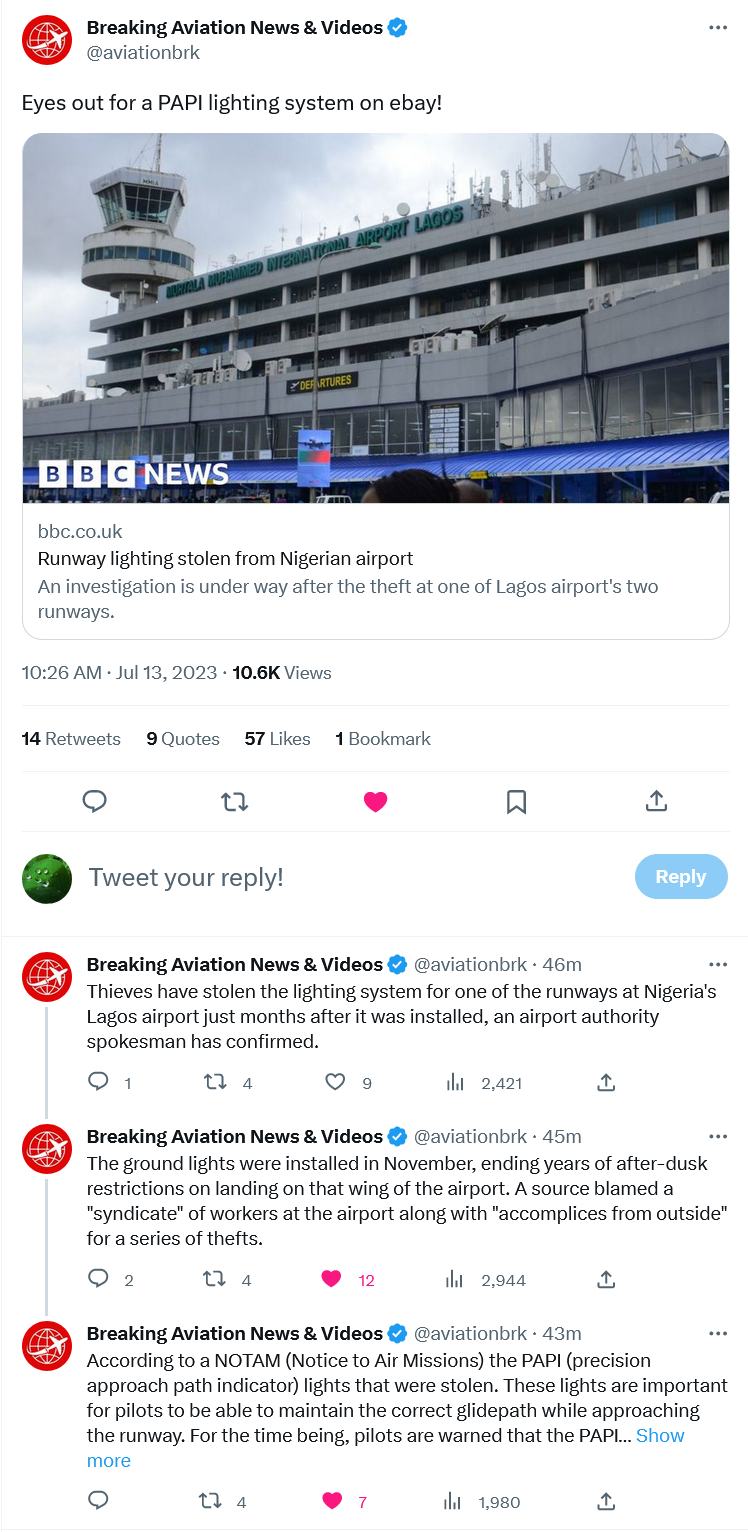
Task: Open more options for the main tweet
Action: (717, 28)
